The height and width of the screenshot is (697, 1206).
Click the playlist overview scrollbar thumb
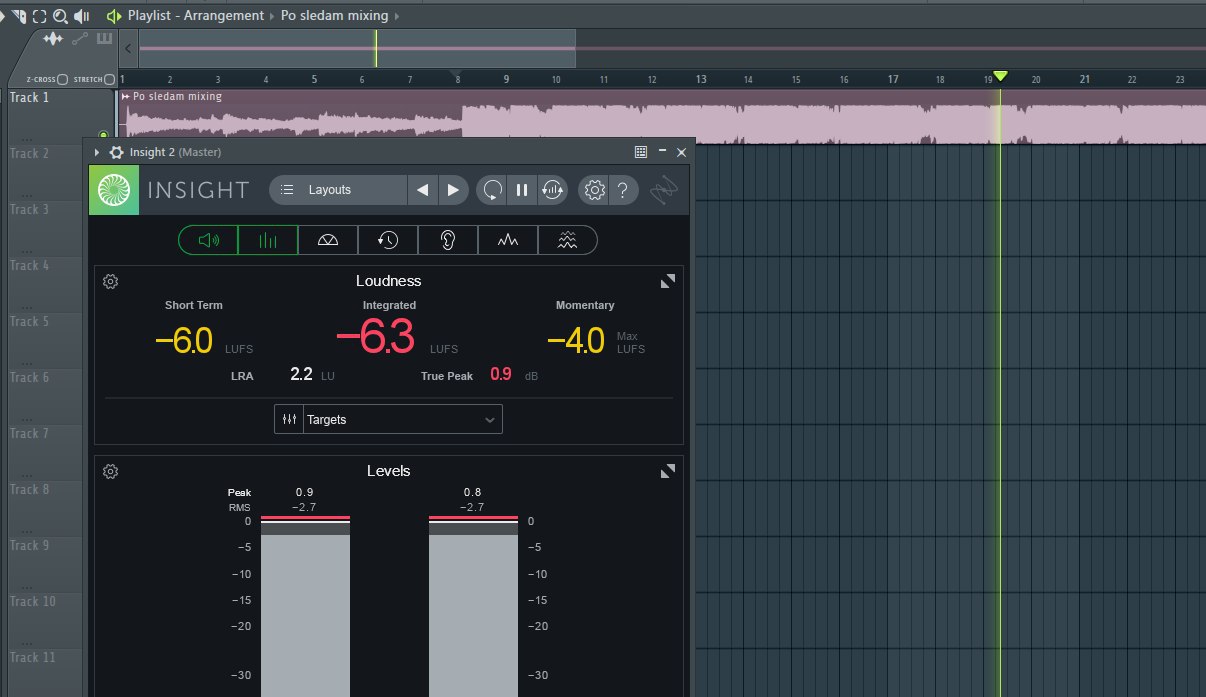(x=357, y=48)
